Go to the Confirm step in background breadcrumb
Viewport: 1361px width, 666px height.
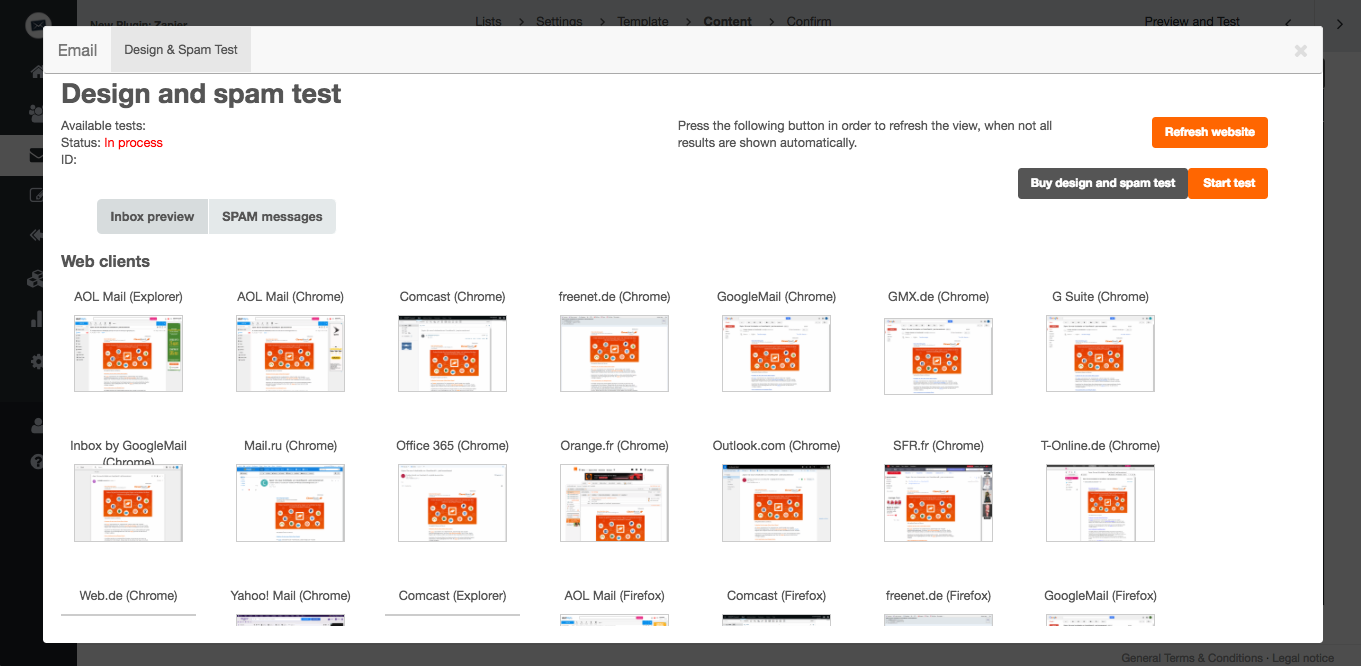809,21
